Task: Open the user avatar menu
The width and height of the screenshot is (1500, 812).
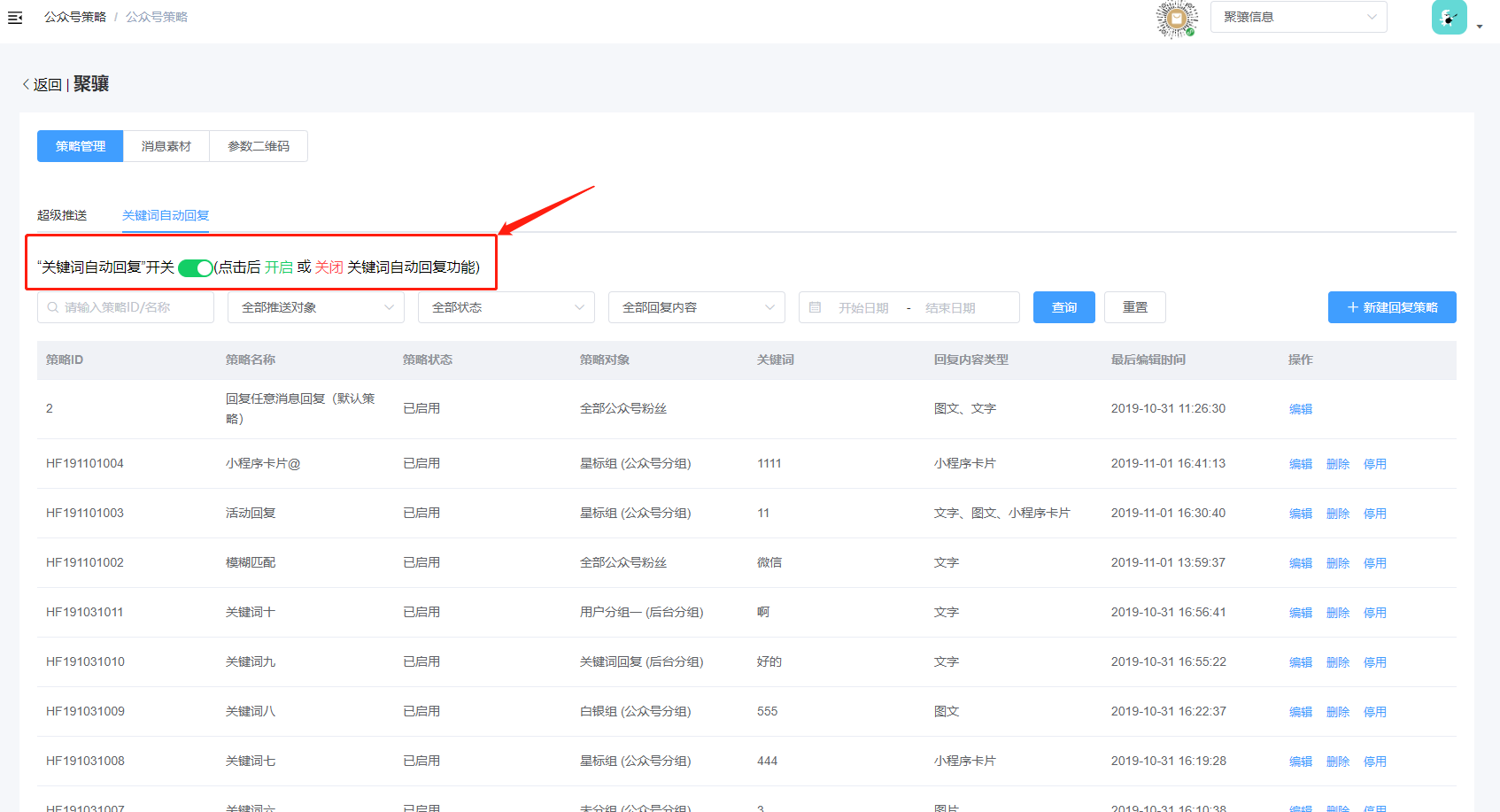Action: [1450, 18]
